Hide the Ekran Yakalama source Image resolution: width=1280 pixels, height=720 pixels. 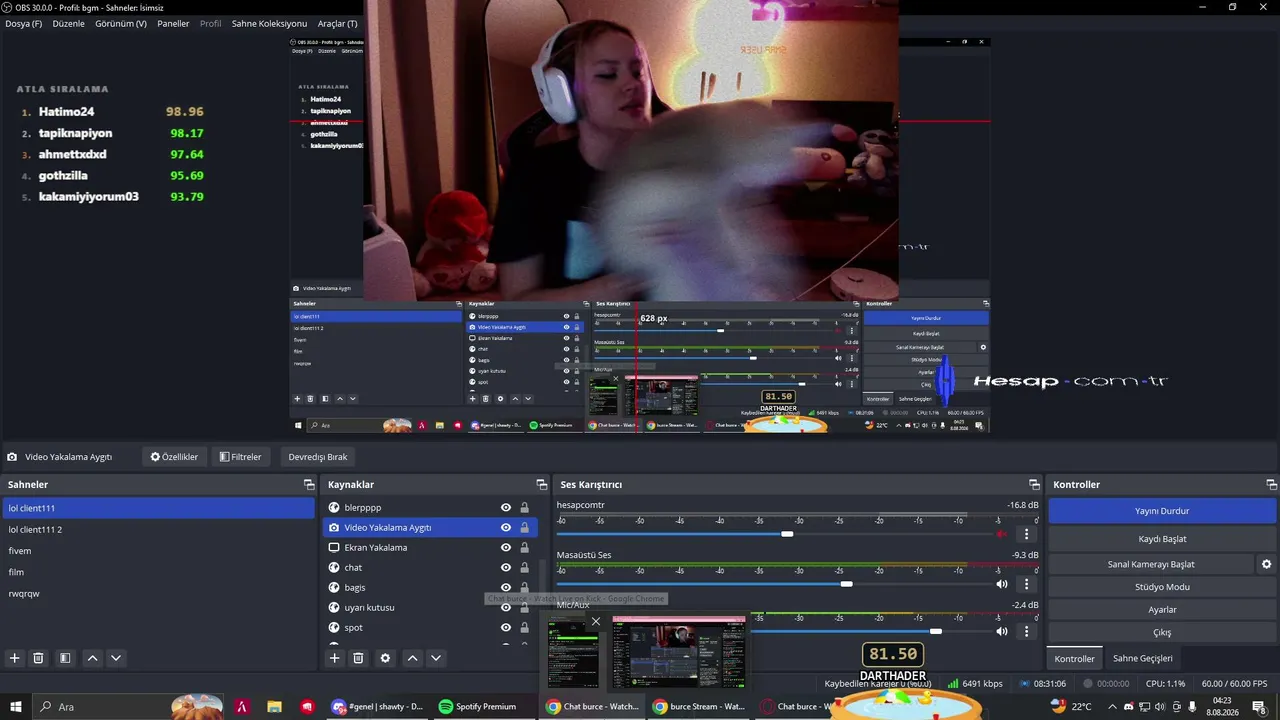(506, 548)
